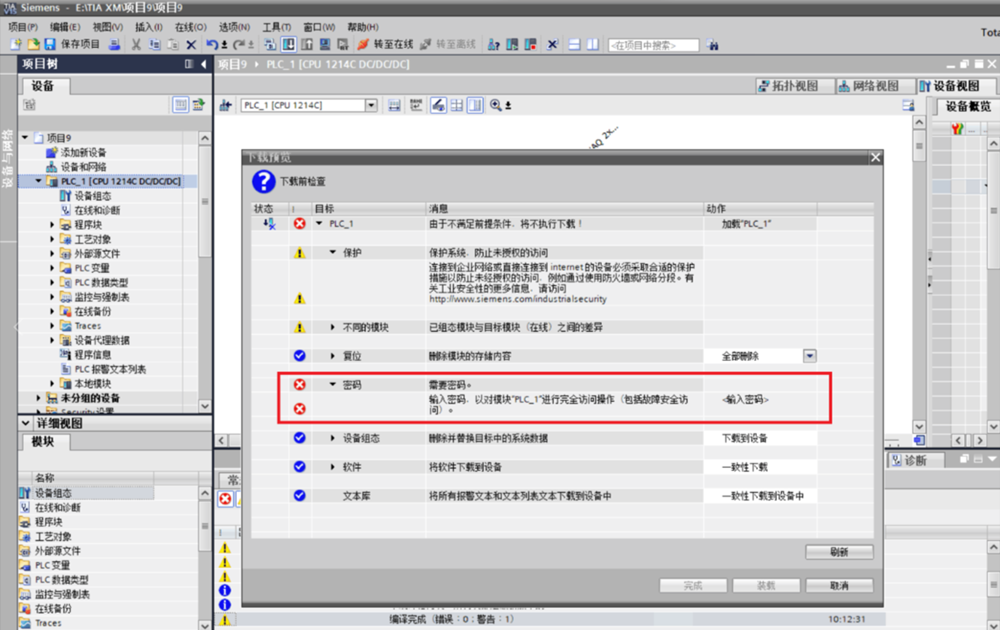Click the undo arrow in the toolbar

pyautogui.click(x=211, y=45)
